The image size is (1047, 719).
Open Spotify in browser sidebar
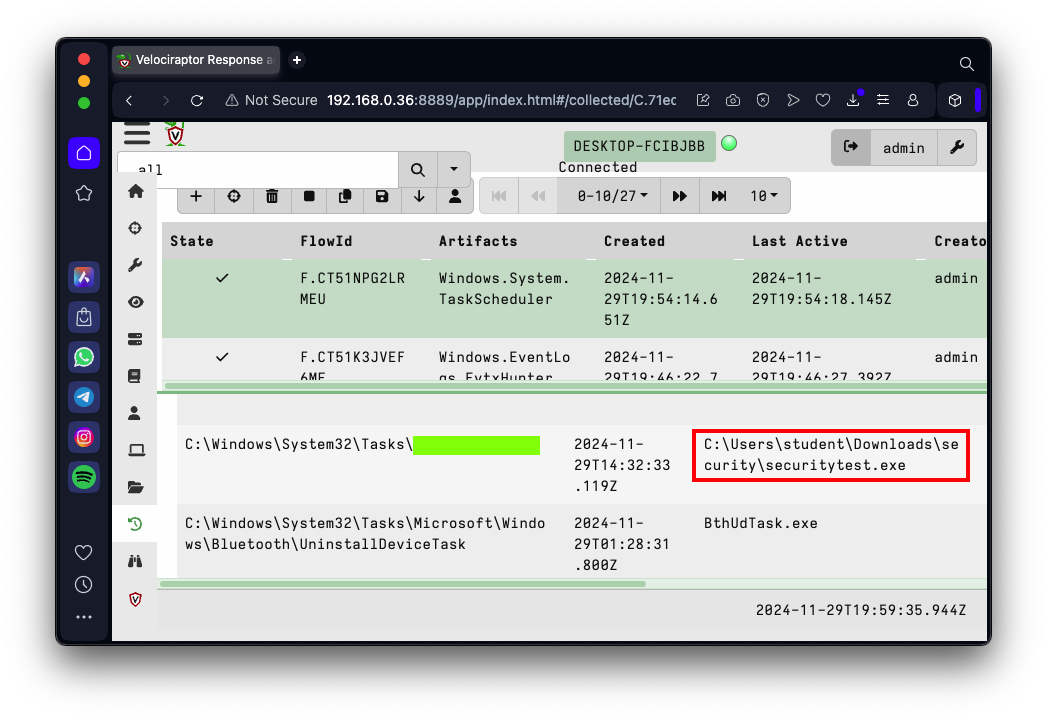84,477
